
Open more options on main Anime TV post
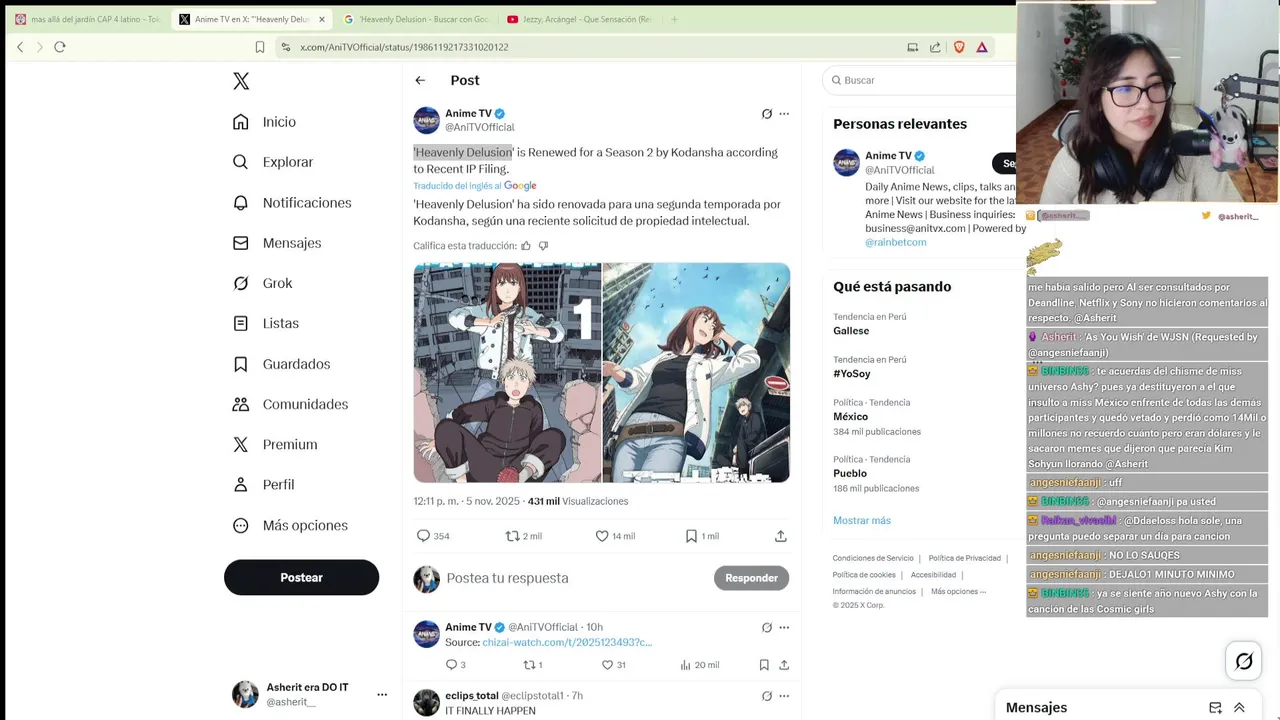click(784, 114)
